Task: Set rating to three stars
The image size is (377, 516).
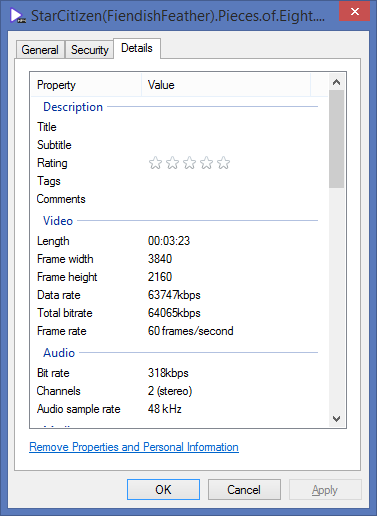Action: (x=189, y=163)
